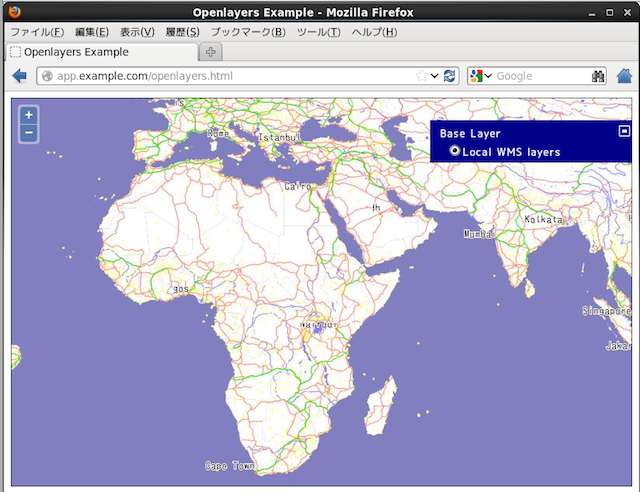Open the ツール (Tools) menu
Screen dimensions: 640x492
pos(318,32)
